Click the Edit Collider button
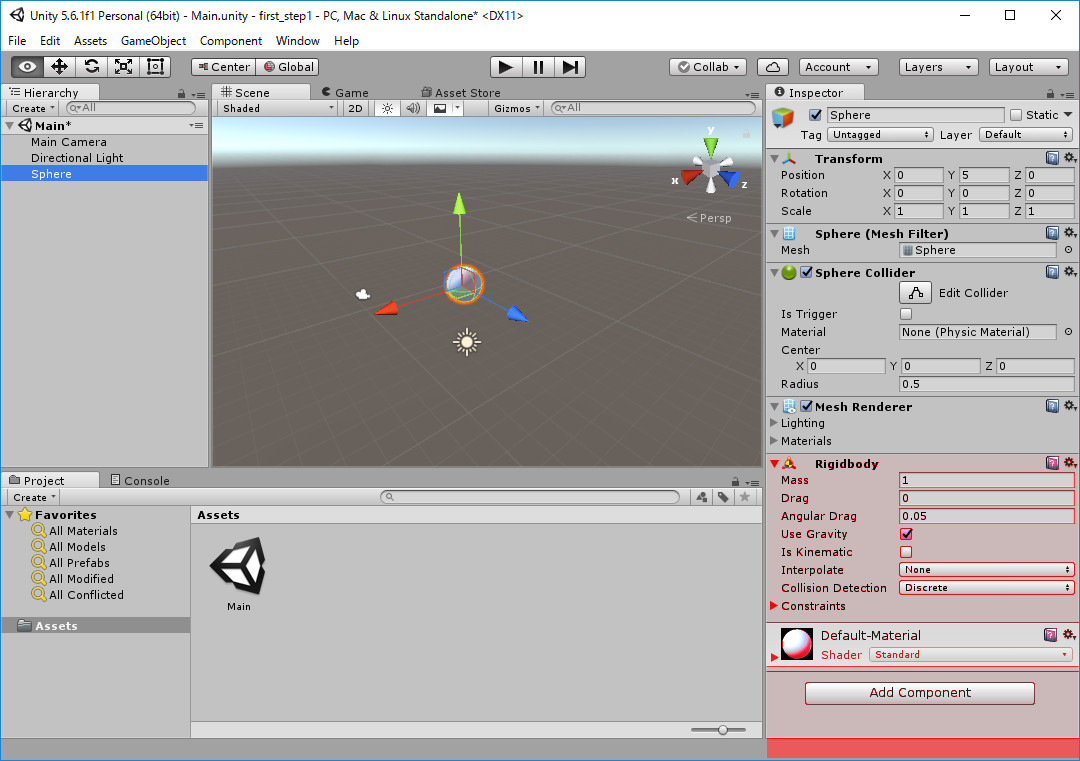Image resolution: width=1080 pixels, height=761 pixels. point(915,293)
